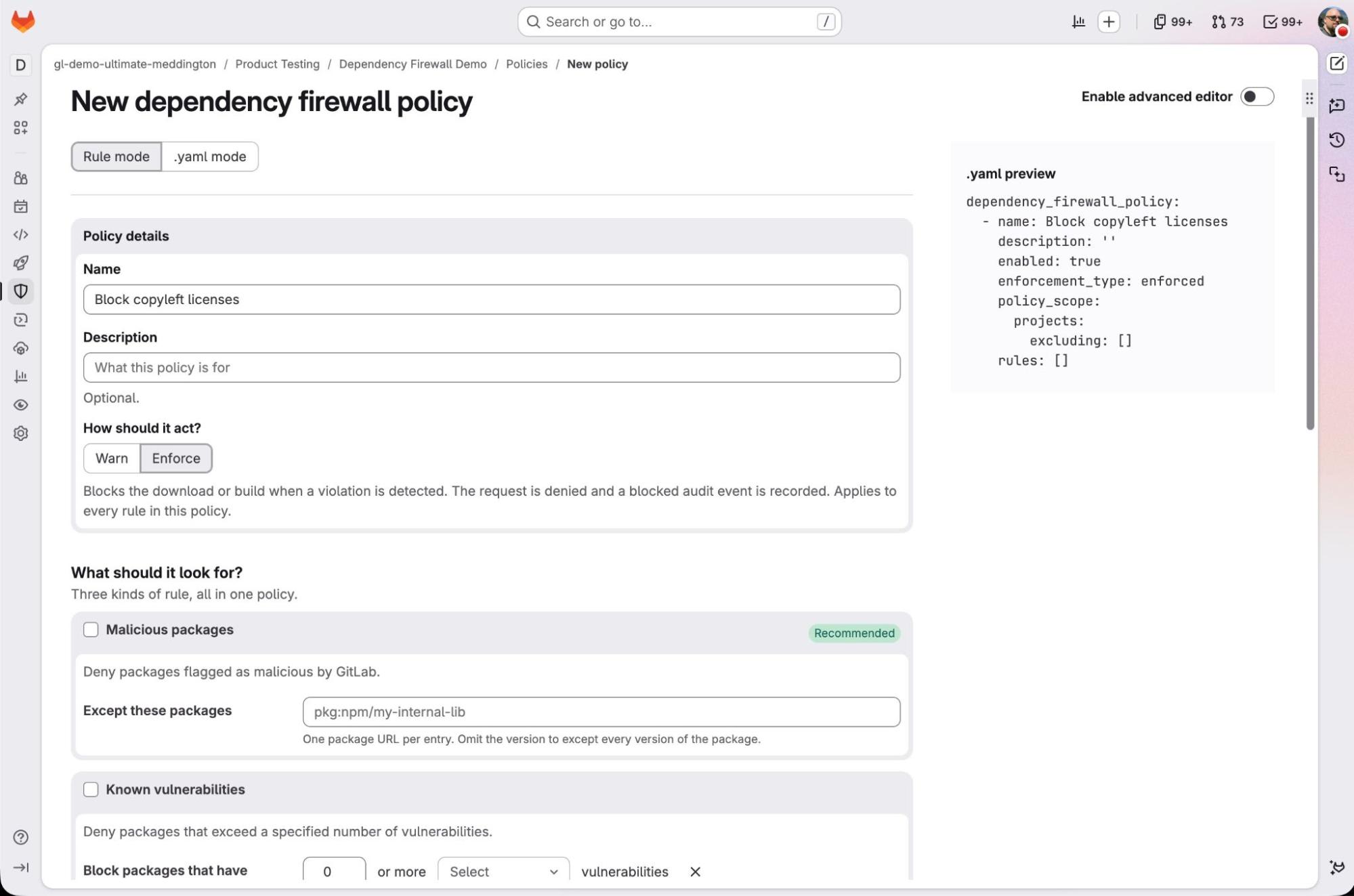Check the Known vulnerabilities checkbox
Image resolution: width=1354 pixels, height=896 pixels.
click(x=91, y=790)
